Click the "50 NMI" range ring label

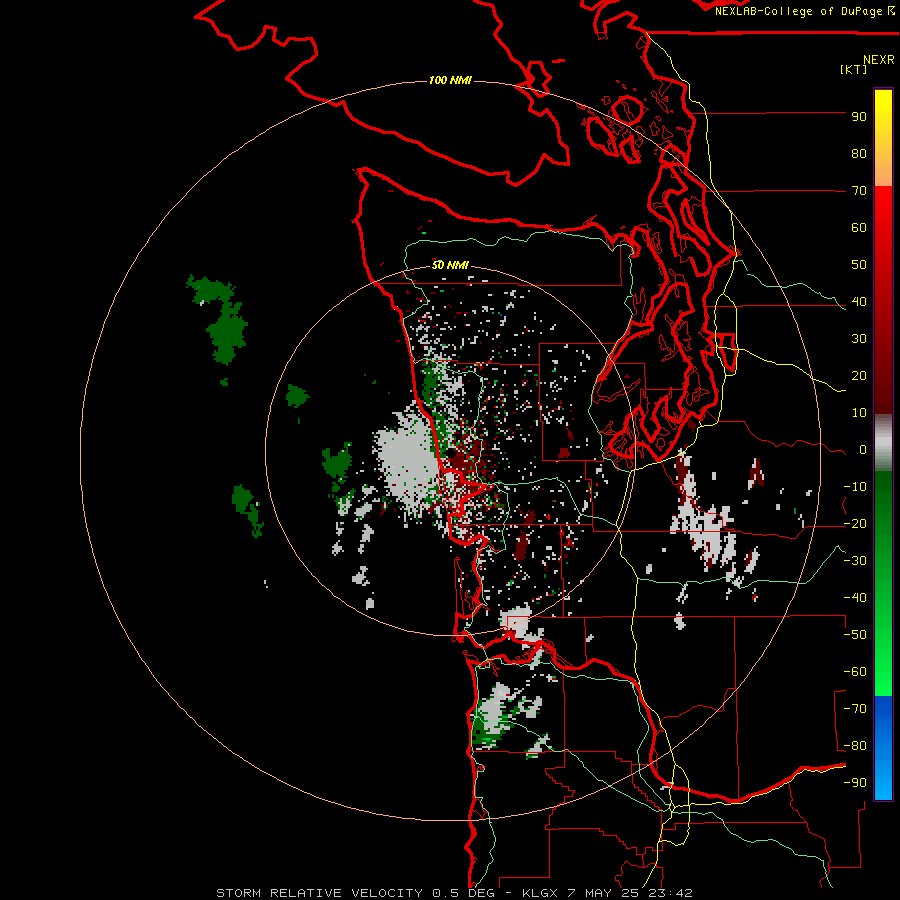point(451,265)
